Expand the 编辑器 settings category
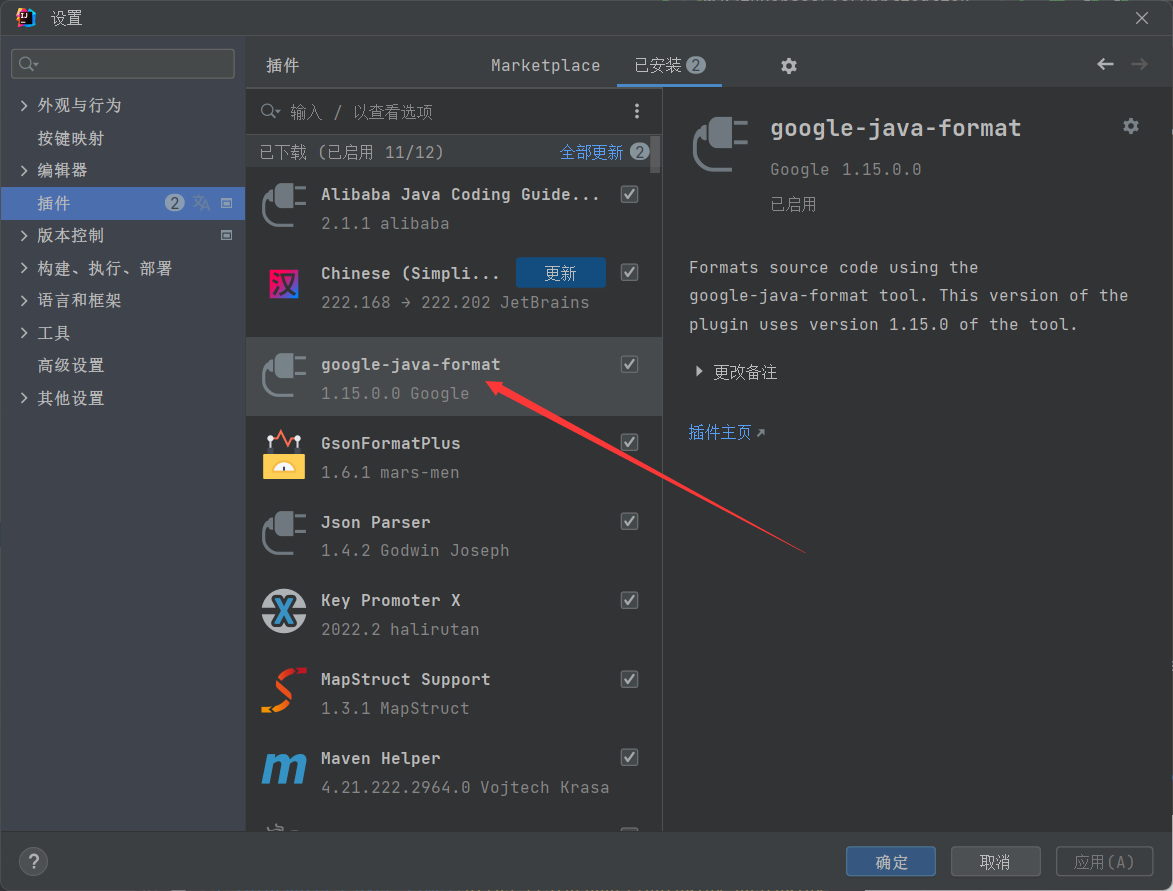The image size is (1173, 891). tap(24, 171)
